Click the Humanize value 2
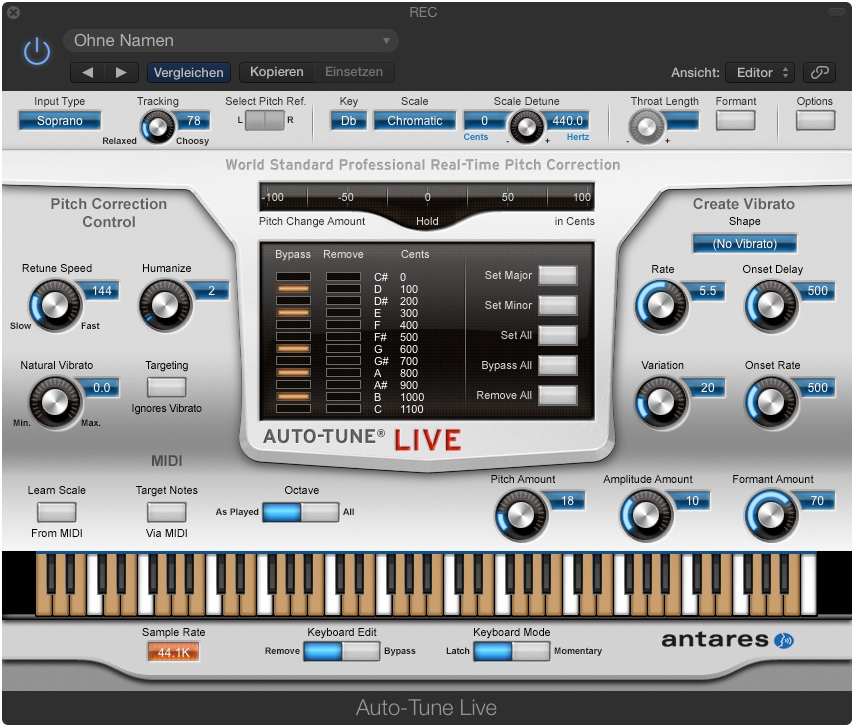 (211, 290)
